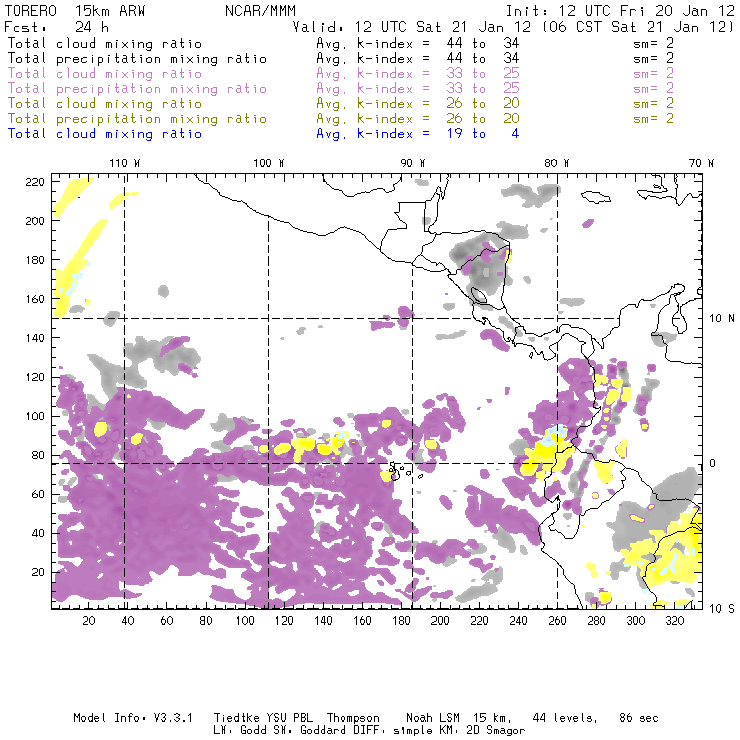
Task: Click the 'Fcst: 24 h' forecast label
Action: point(57,27)
